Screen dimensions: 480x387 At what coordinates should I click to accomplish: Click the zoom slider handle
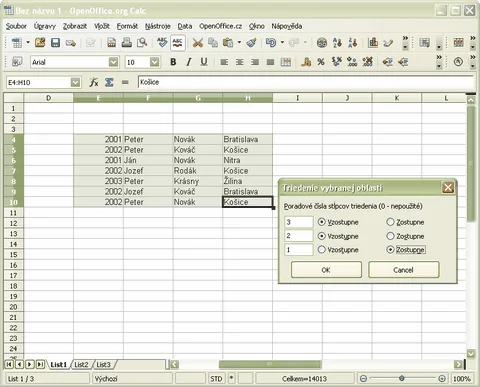point(402,378)
